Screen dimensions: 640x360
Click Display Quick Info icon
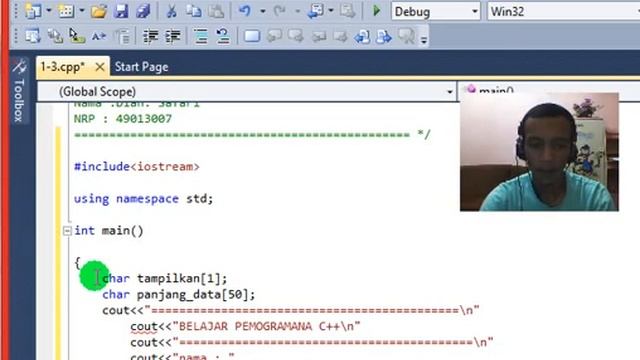(77, 37)
